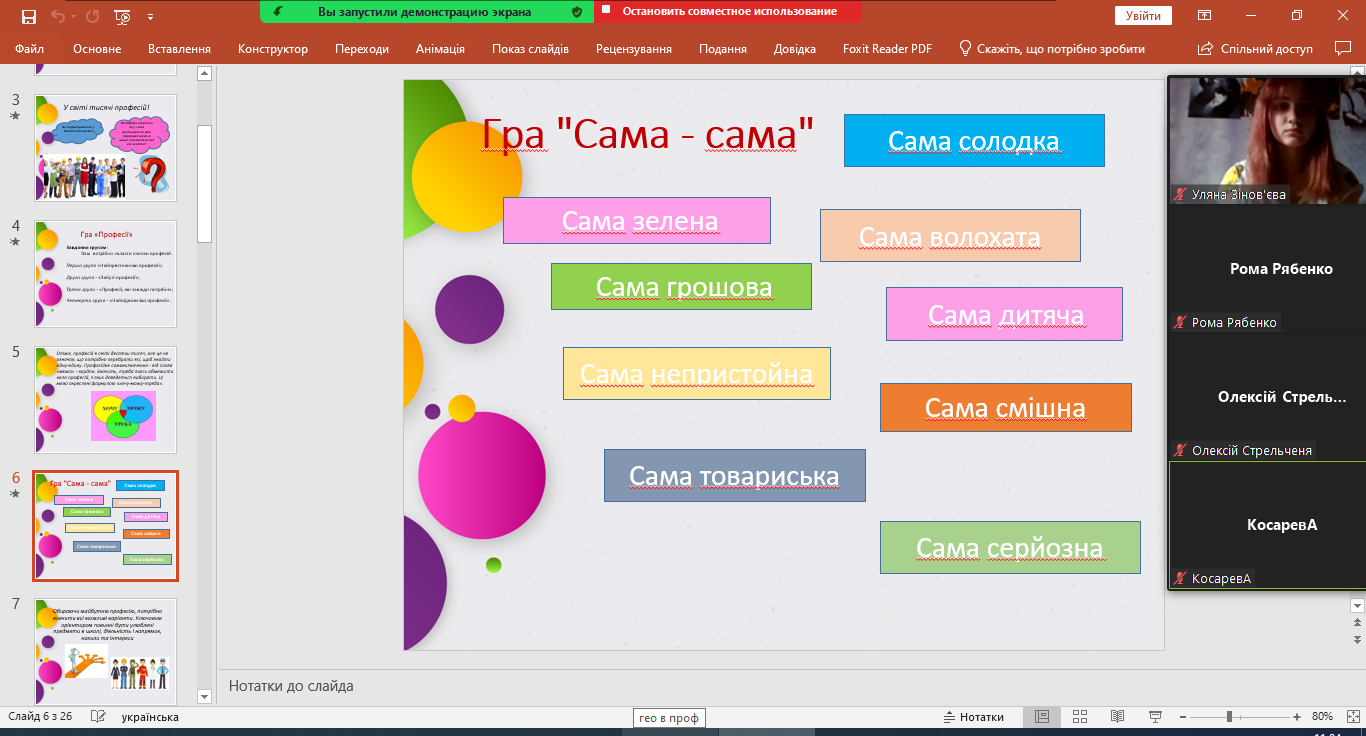Open the Конструктор tab
1366x736 pixels.
pos(273,48)
